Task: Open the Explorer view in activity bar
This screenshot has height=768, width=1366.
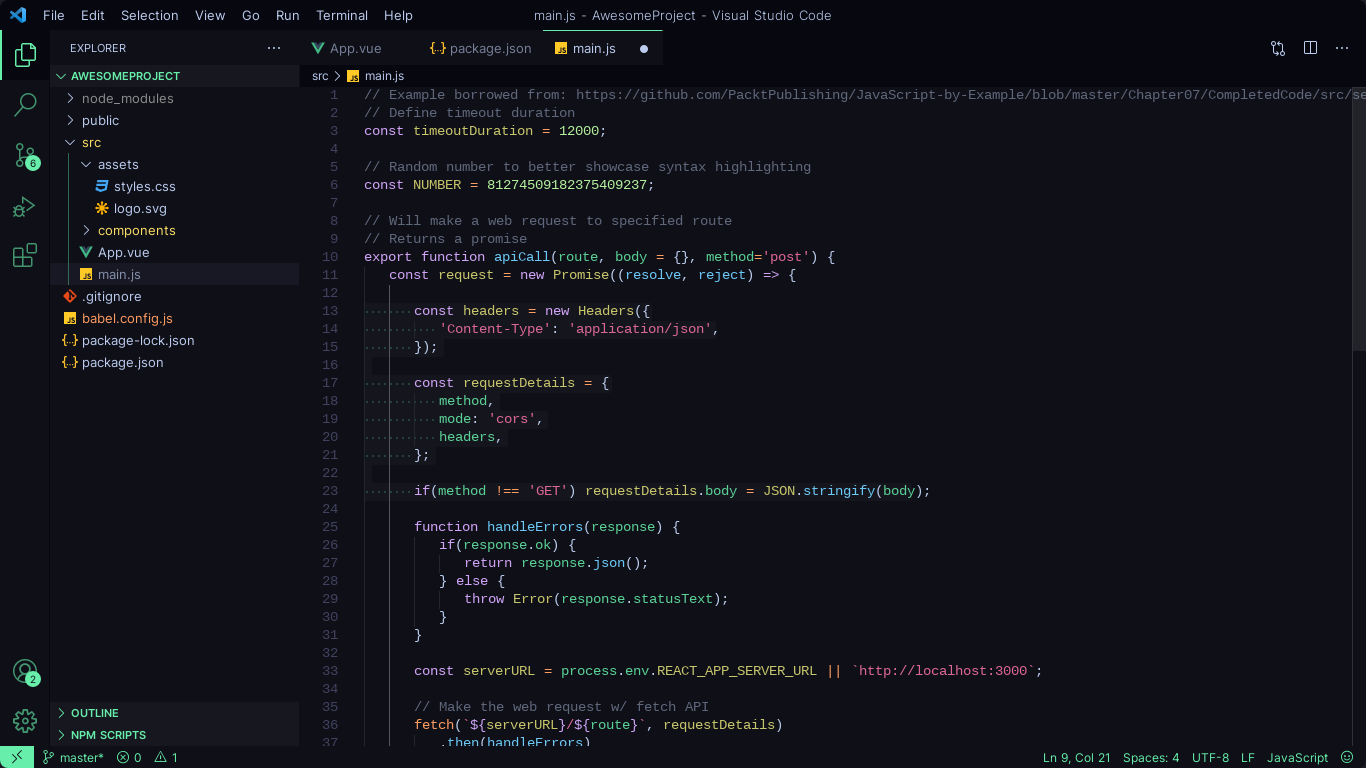Action: point(25,55)
